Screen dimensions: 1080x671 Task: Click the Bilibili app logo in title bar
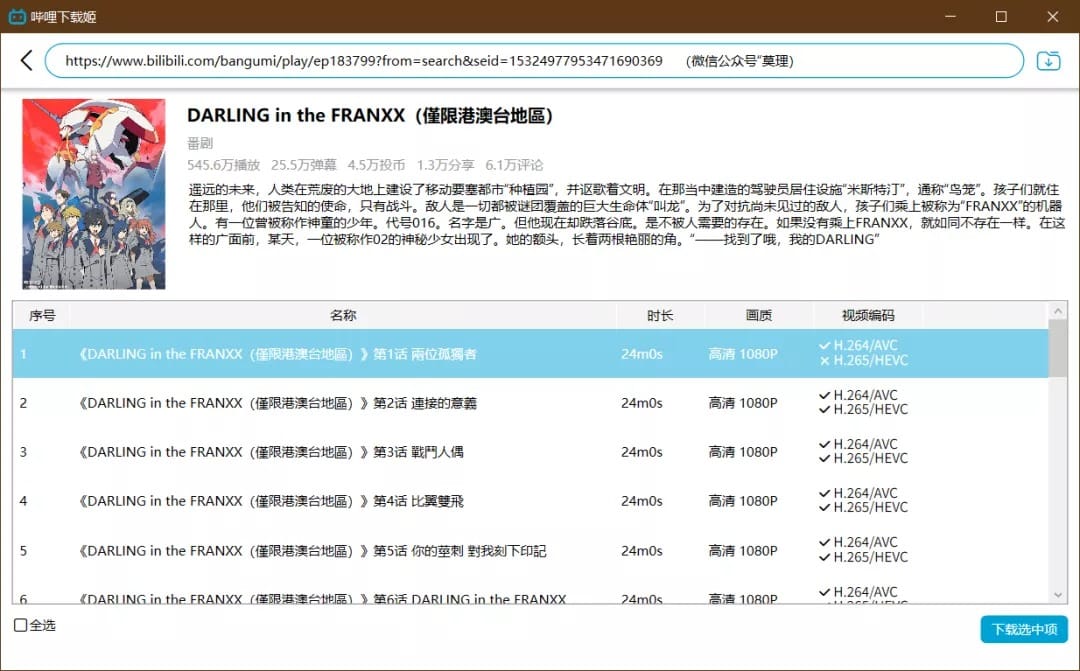pyautogui.click(x=17, y=17)
